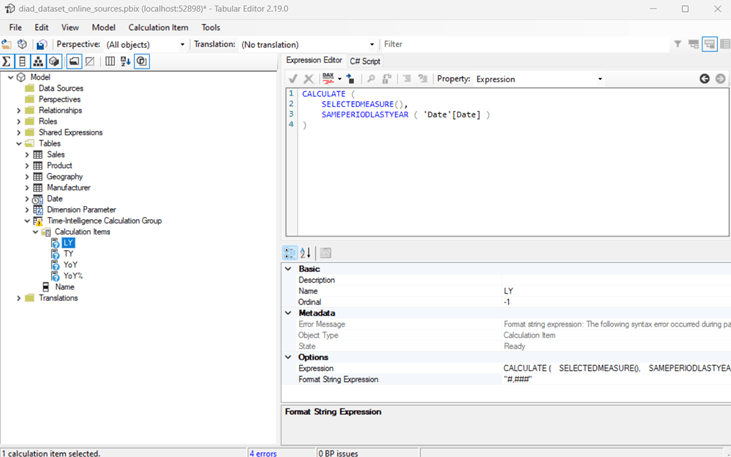Click the sort alphabetically icon in tree toolbar
Screen dimensions: 731x457
(125, 62)
